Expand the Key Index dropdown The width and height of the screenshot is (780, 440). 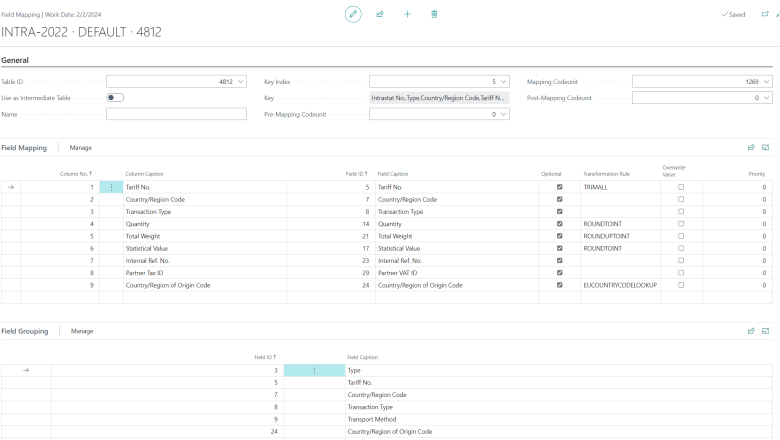pyautogui.click(x=503, y=81)
